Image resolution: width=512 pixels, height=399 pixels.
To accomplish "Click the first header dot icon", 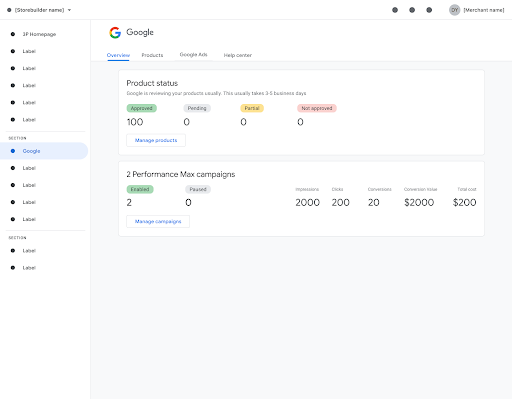I will pos(395,10).
